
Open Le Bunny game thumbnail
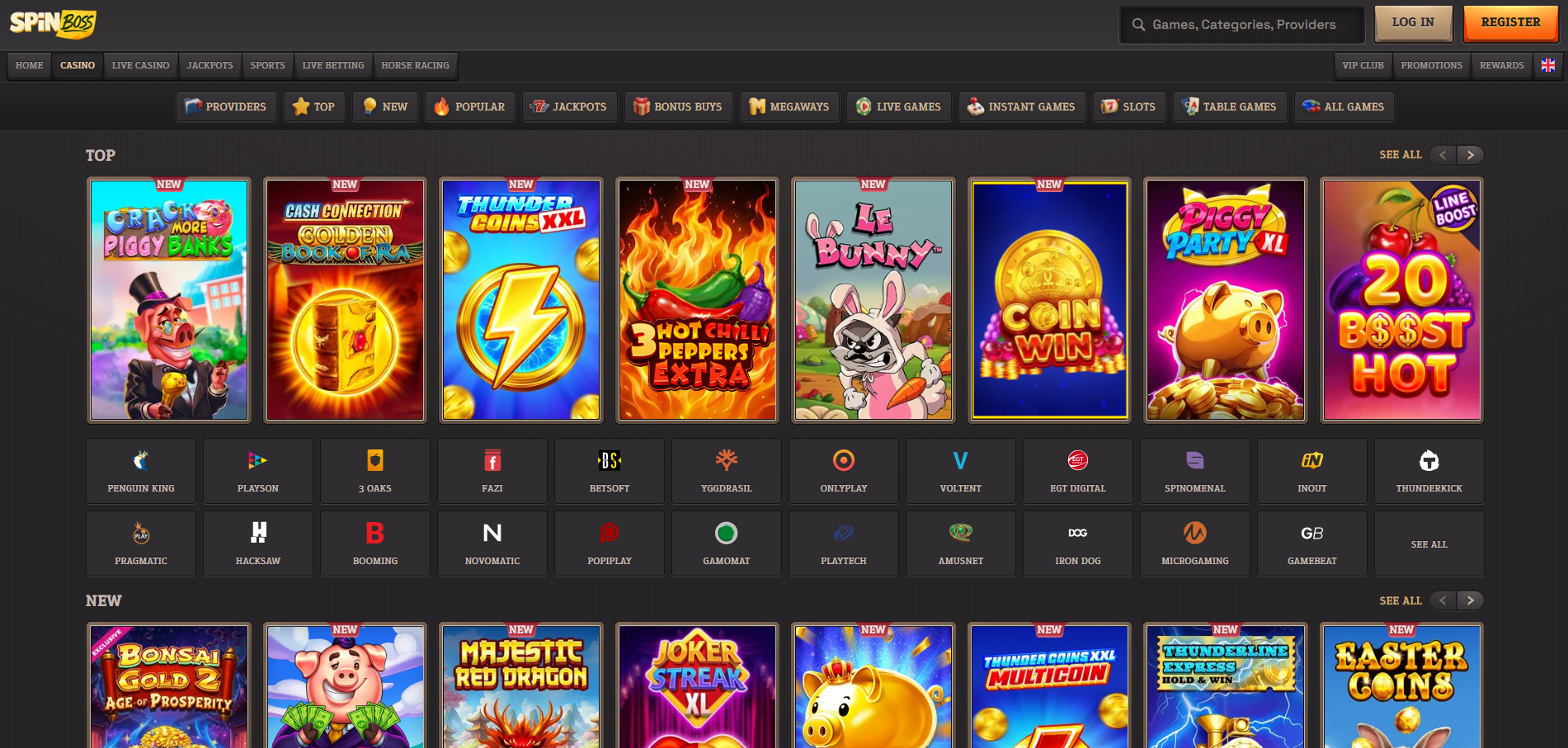click(x=873, y=300)
